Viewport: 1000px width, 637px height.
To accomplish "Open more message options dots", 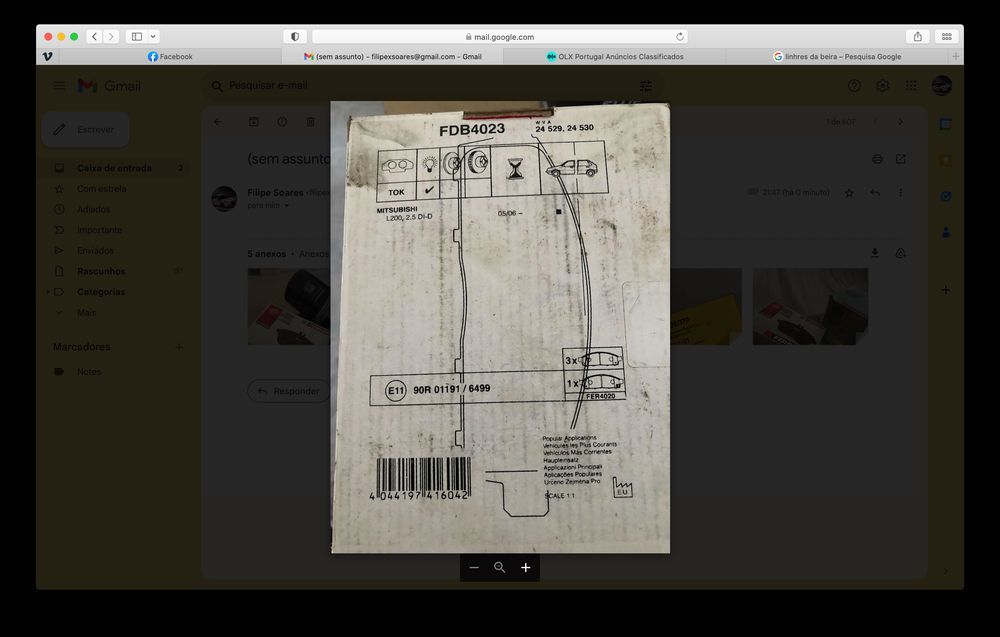I will 901,193.
